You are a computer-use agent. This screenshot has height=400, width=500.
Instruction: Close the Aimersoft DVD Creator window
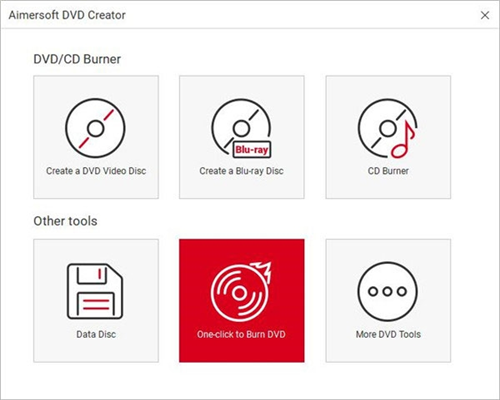[x=485, y=15]
